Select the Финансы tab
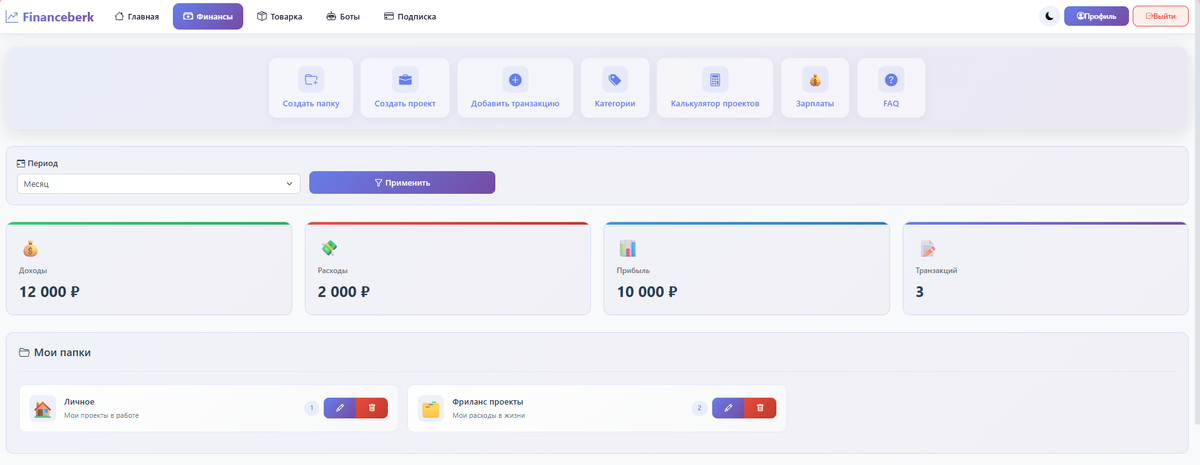The image size is (1200, 465). [208, 16]
